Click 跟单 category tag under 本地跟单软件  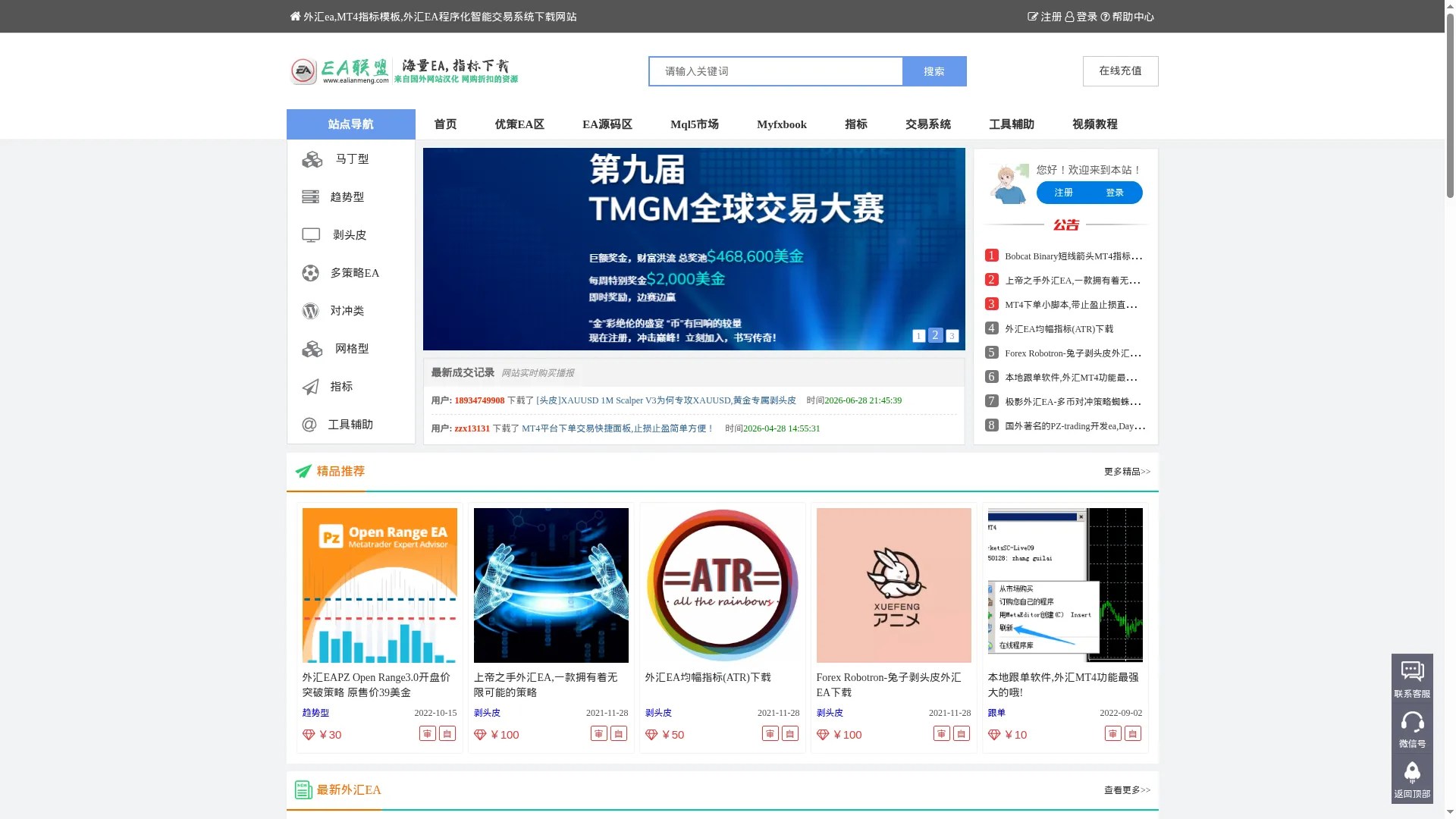point(996,713)
